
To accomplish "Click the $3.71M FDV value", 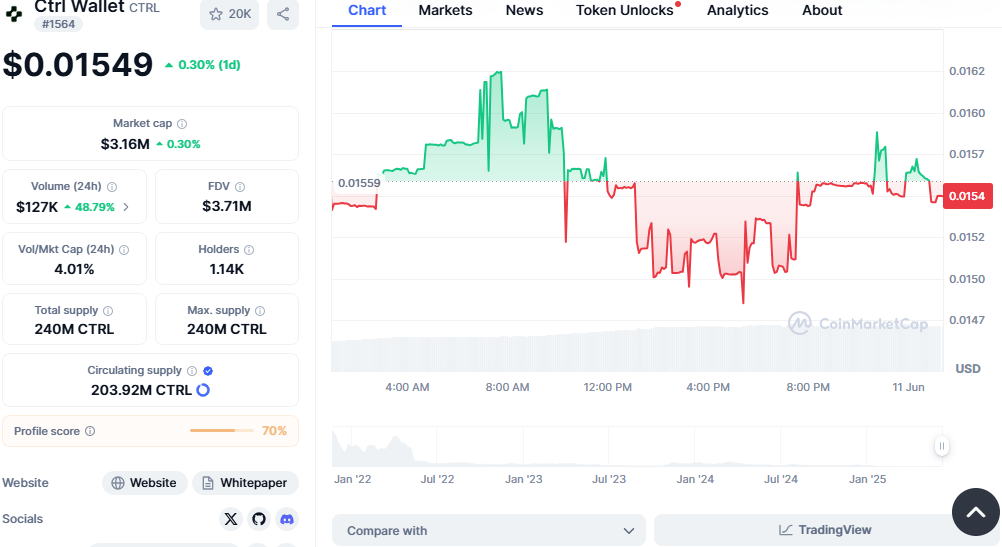I will click(x=227, y=206).
